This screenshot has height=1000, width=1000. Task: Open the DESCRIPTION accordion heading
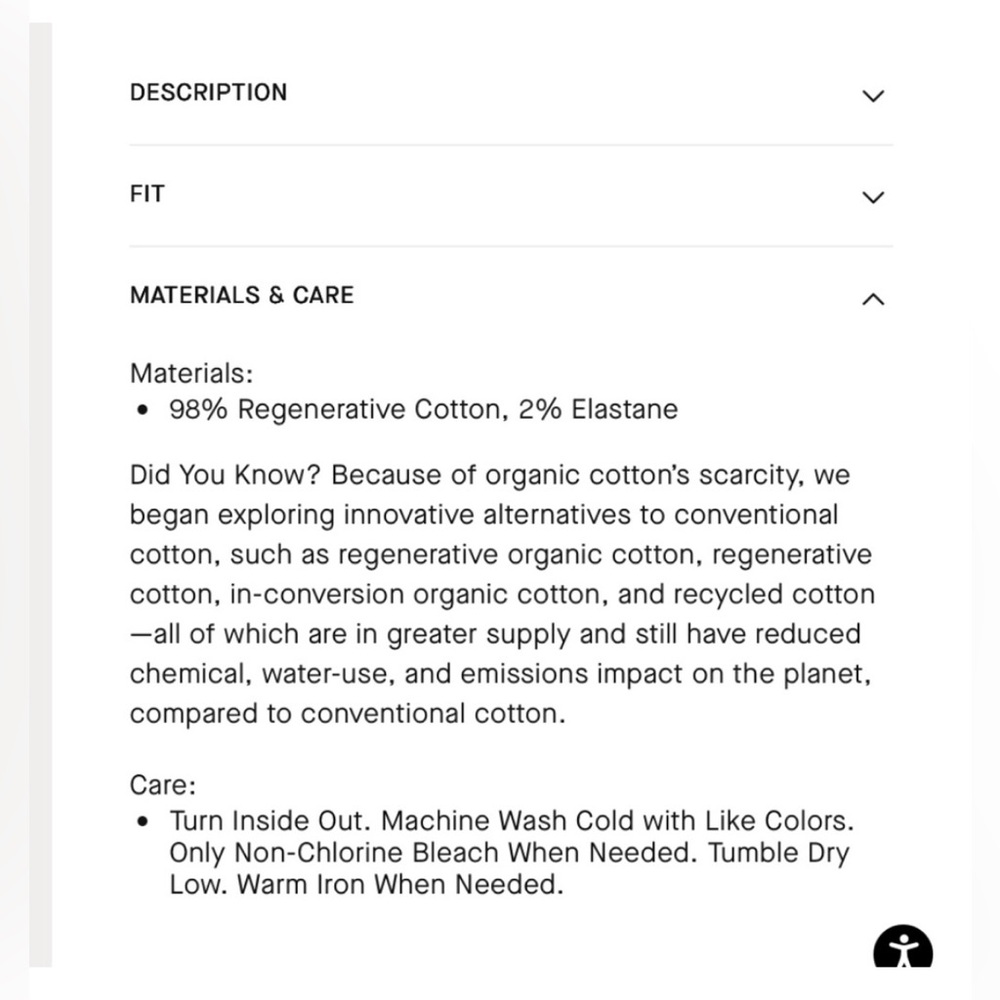click(209, 92)
